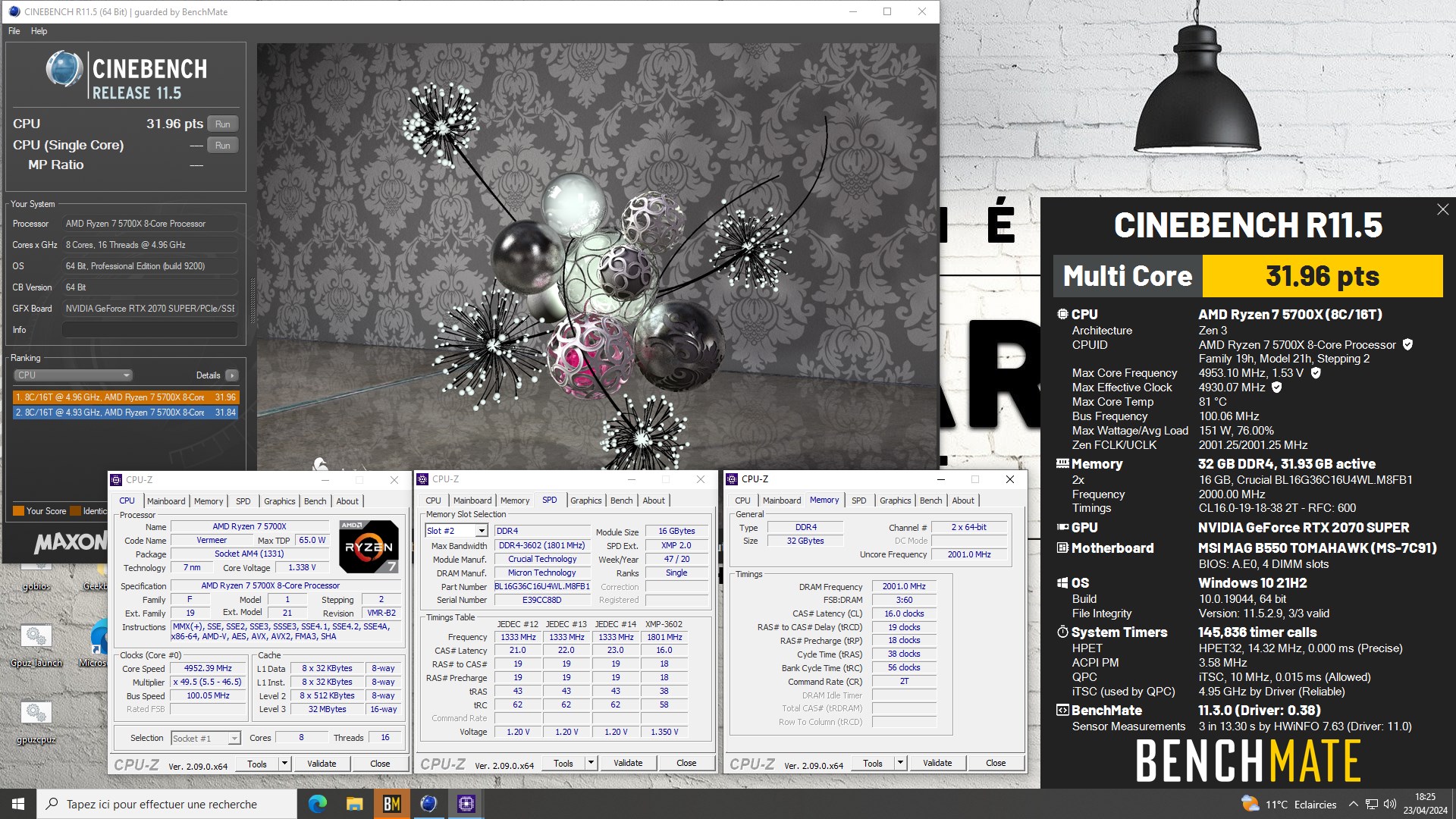The image size is (1456, 819).
Task: Click Validate in first CPU-Z window
Action: pos(322,764)
